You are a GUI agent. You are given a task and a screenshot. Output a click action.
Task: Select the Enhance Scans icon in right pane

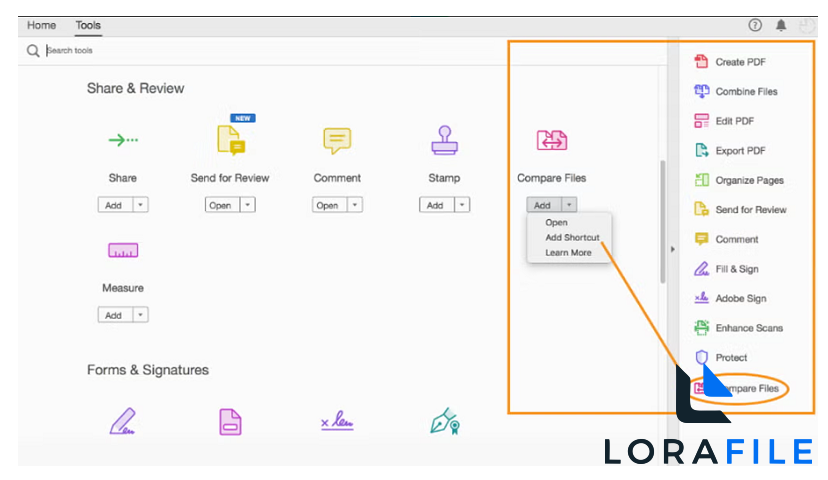pos(701,327)
